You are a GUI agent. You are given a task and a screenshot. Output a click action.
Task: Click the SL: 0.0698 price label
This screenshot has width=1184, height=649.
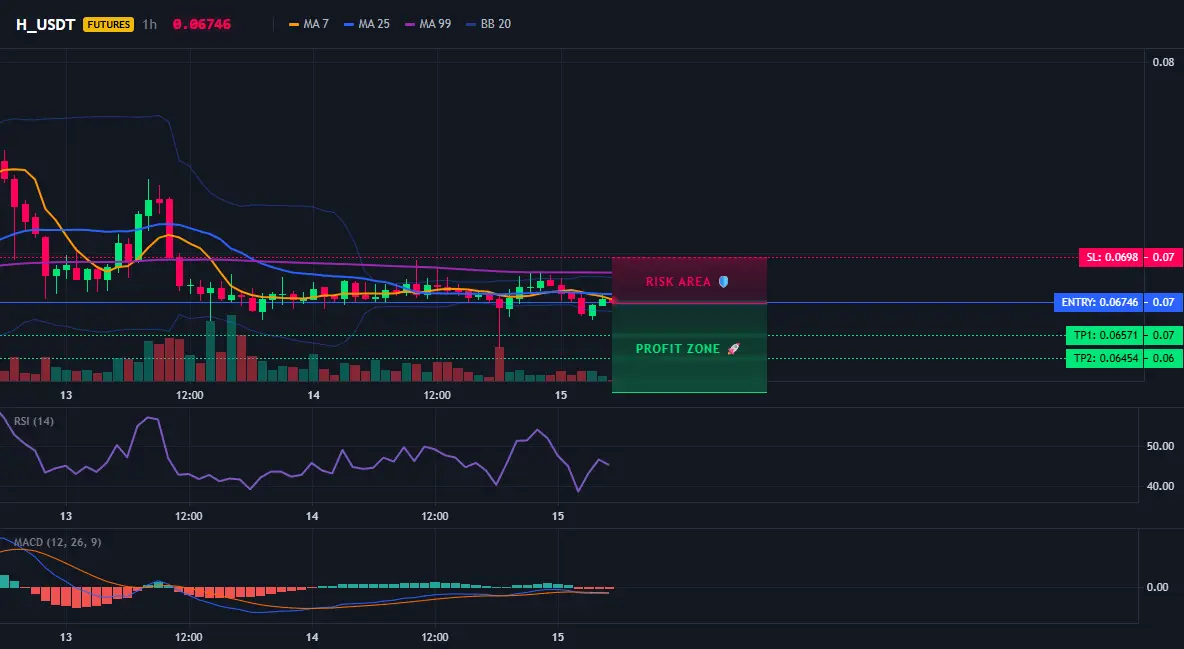point(1112,258)
